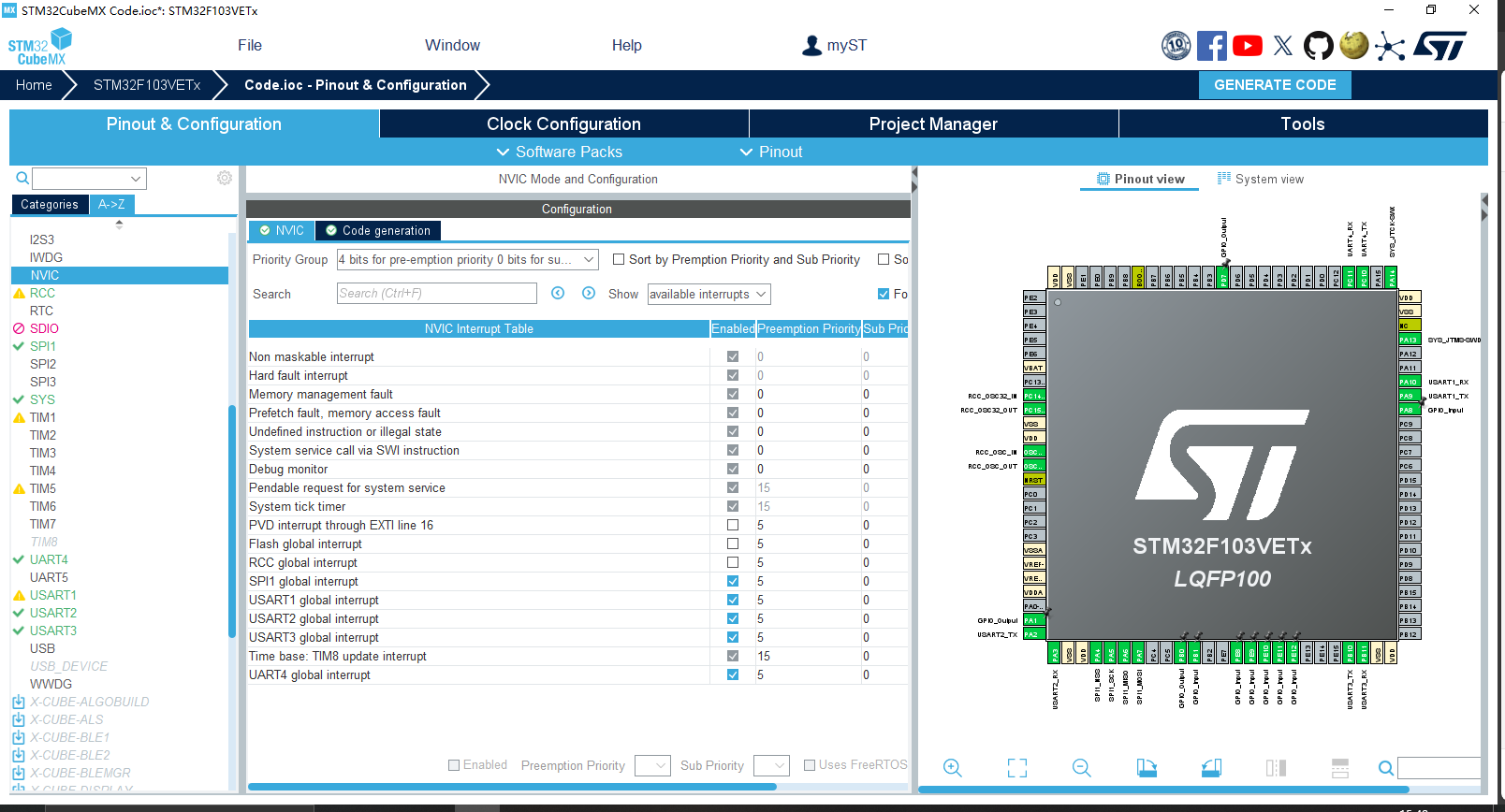Click the GENERATE CODE button

(1275, 84)
